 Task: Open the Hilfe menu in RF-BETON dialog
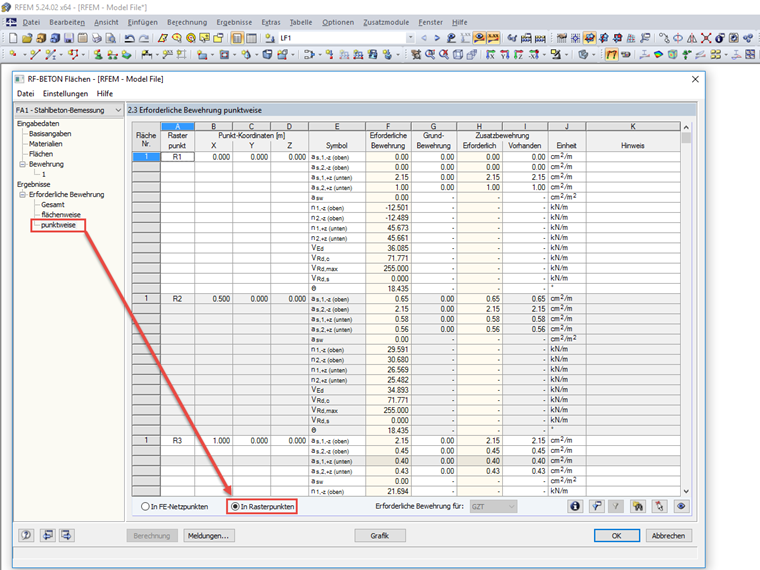point(105,94)
